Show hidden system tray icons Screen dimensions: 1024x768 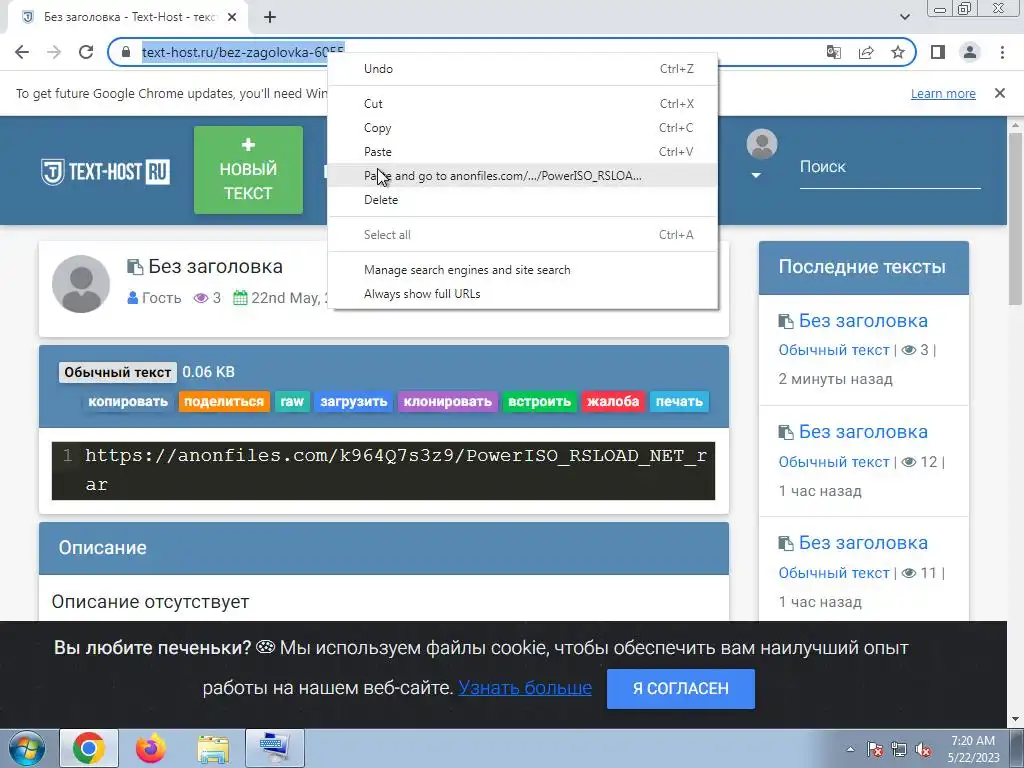pyautogui.click(x=850, y=749)
